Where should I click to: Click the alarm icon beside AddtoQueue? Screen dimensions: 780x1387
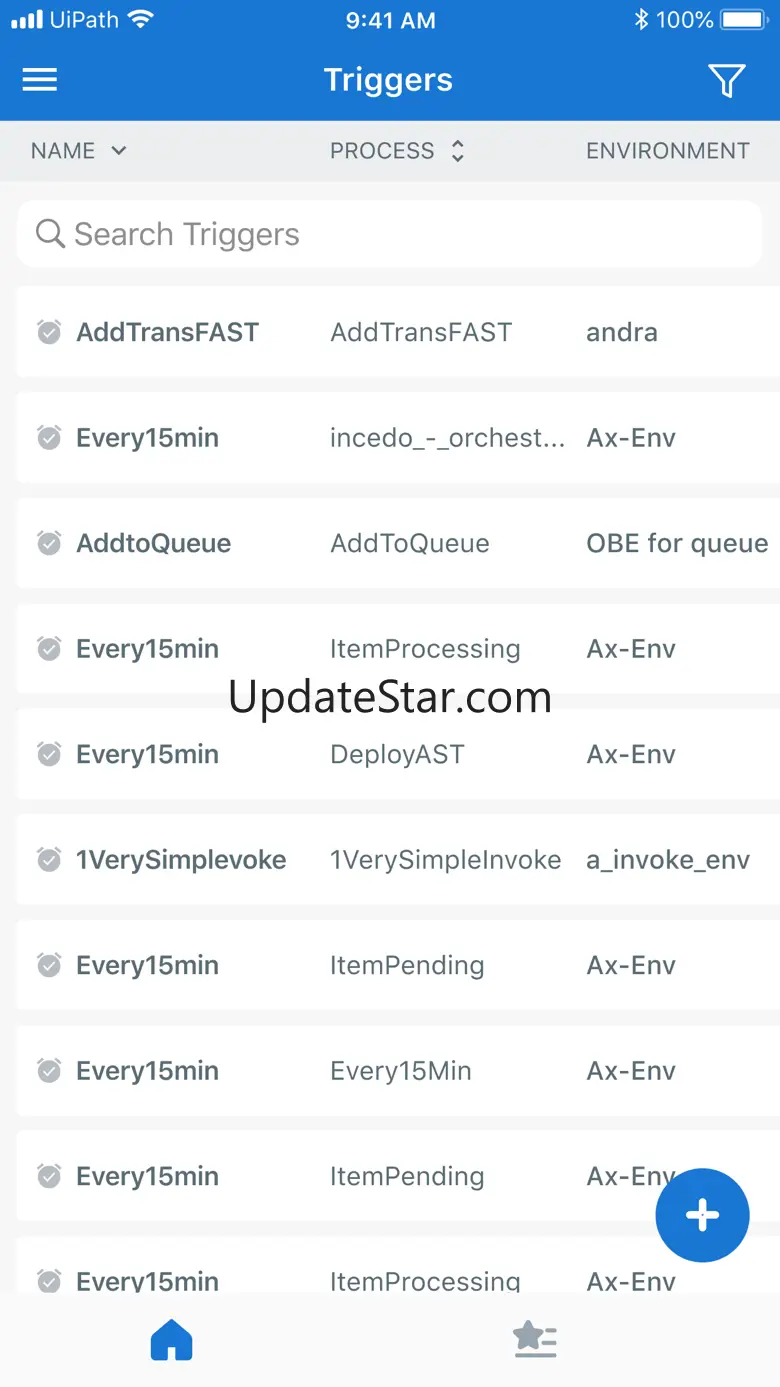49,543
